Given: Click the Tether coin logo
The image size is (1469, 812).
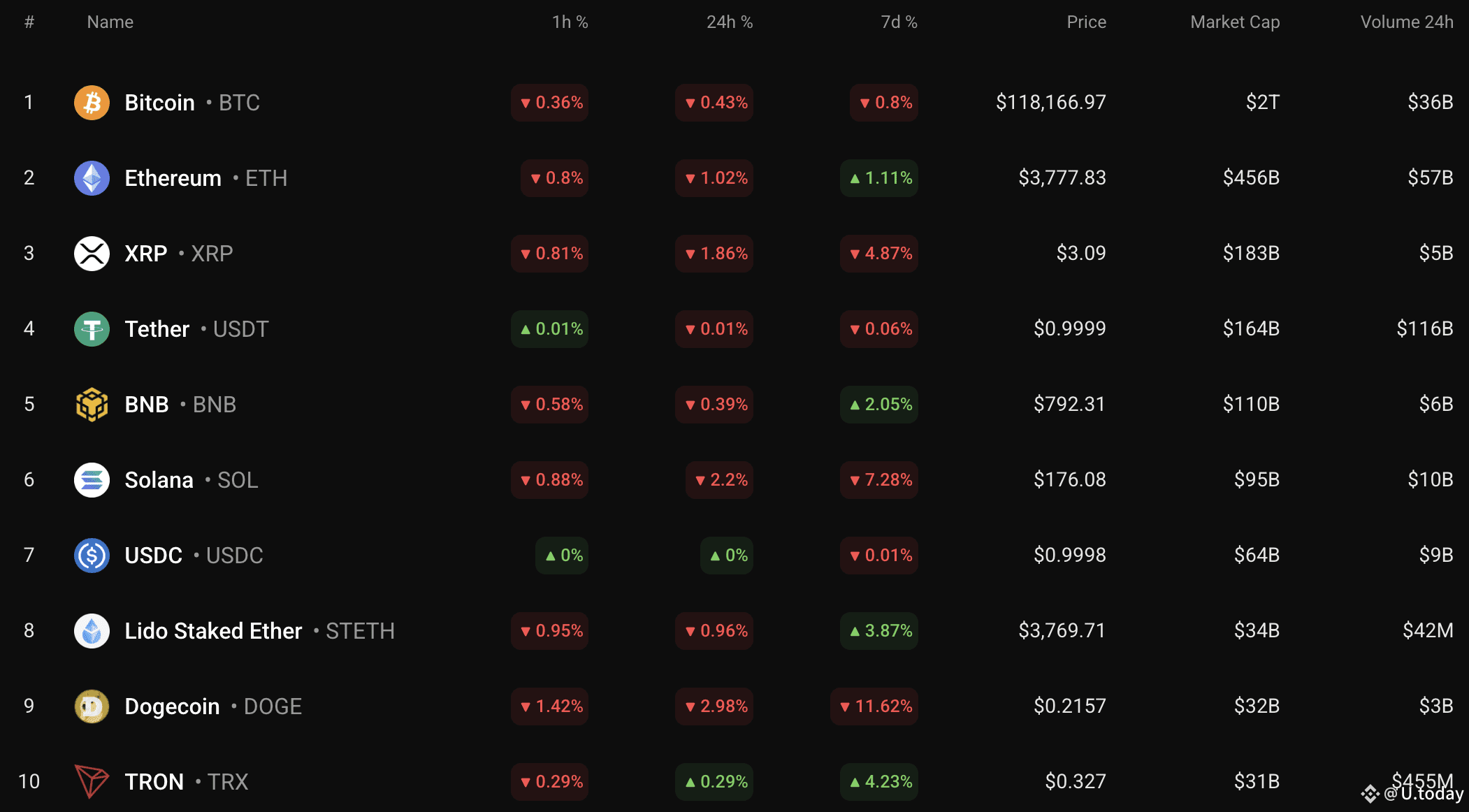Looking at the screenshot, I should [x=92, y=329].
